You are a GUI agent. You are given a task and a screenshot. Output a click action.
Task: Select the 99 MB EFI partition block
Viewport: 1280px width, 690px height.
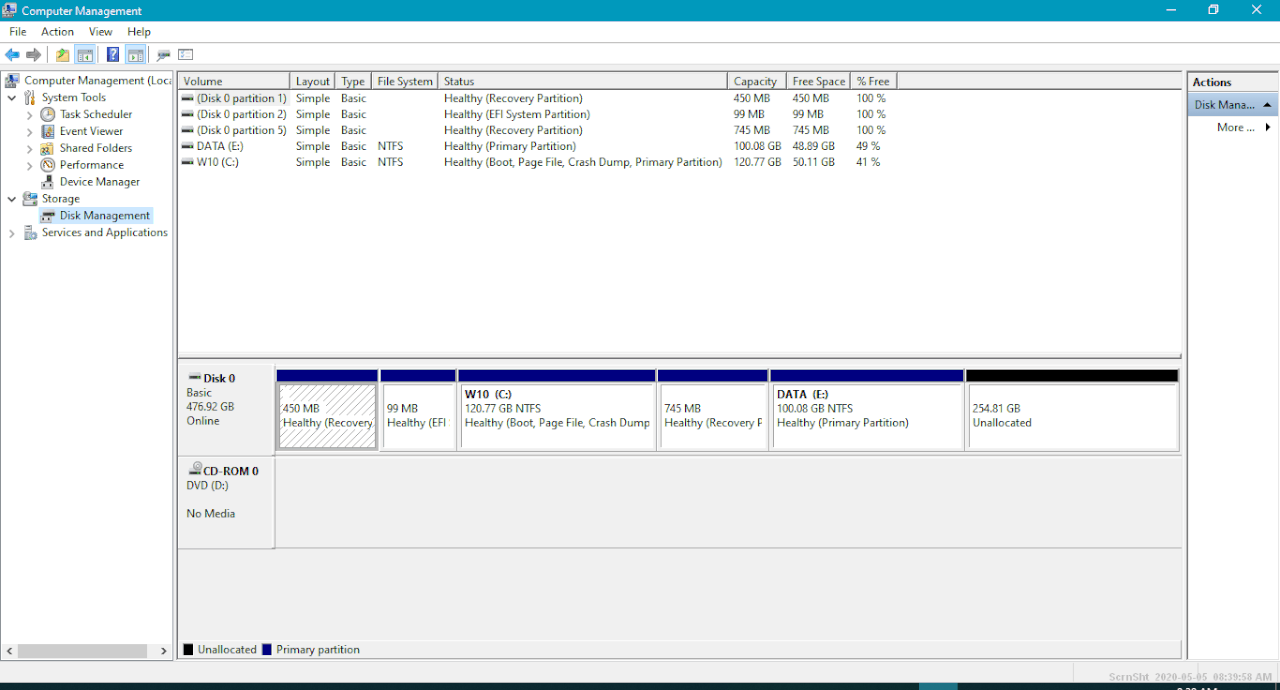click(418, 410)
